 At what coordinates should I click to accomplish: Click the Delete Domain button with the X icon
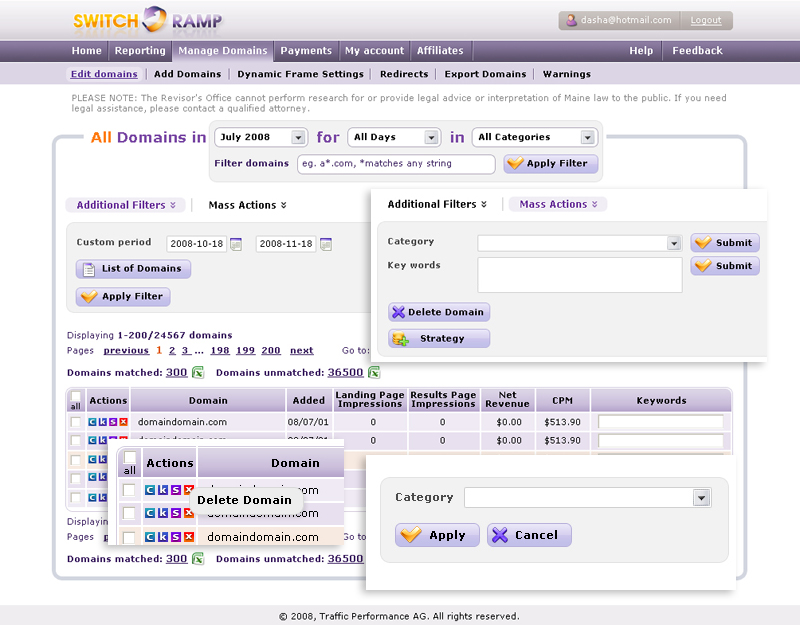[439, 312]
